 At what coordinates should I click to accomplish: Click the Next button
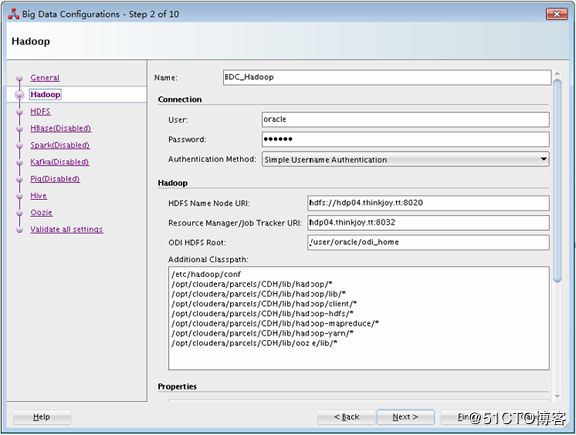tap(406, 417)
